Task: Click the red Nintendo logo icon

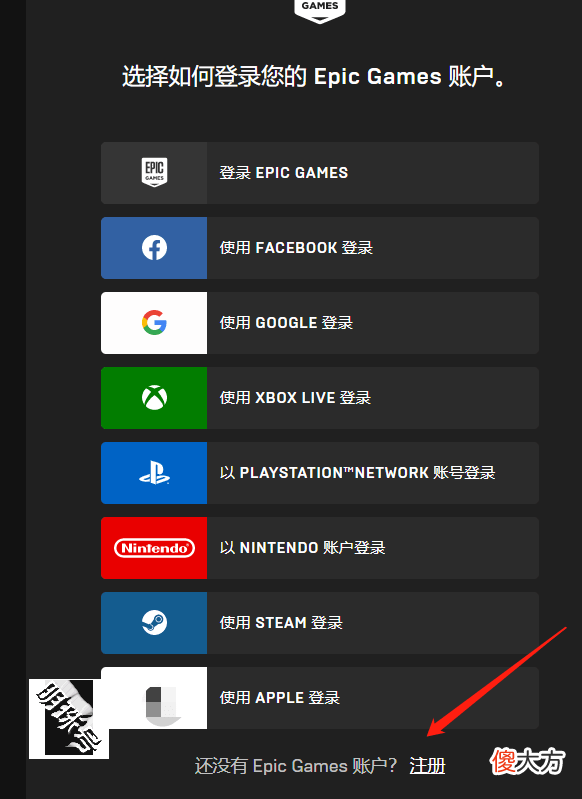Action: tap(154, 548)
